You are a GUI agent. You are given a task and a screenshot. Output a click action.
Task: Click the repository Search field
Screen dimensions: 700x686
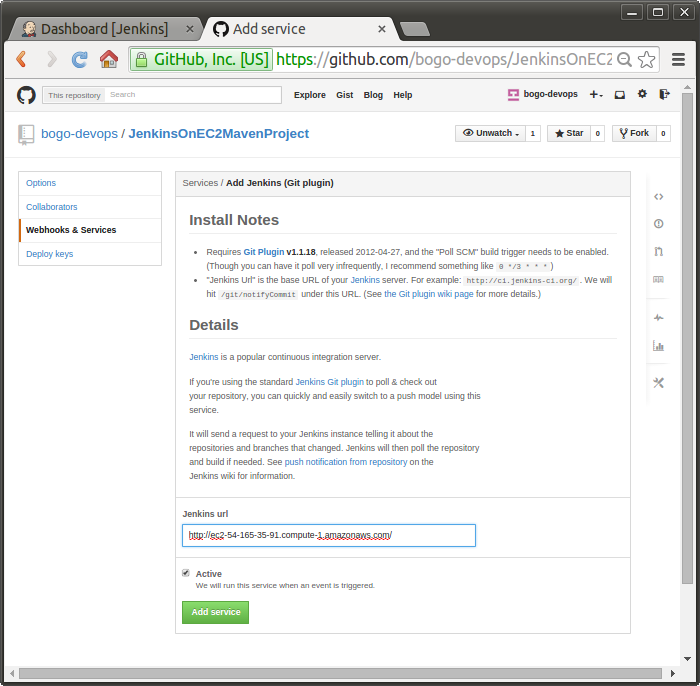coord(193,95)
